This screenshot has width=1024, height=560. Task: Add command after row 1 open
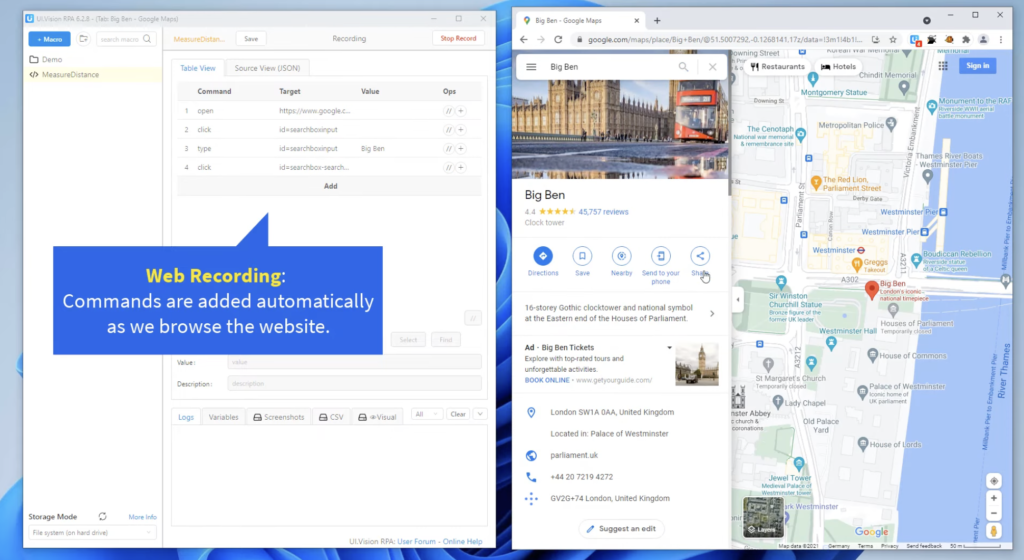point(460,111)
